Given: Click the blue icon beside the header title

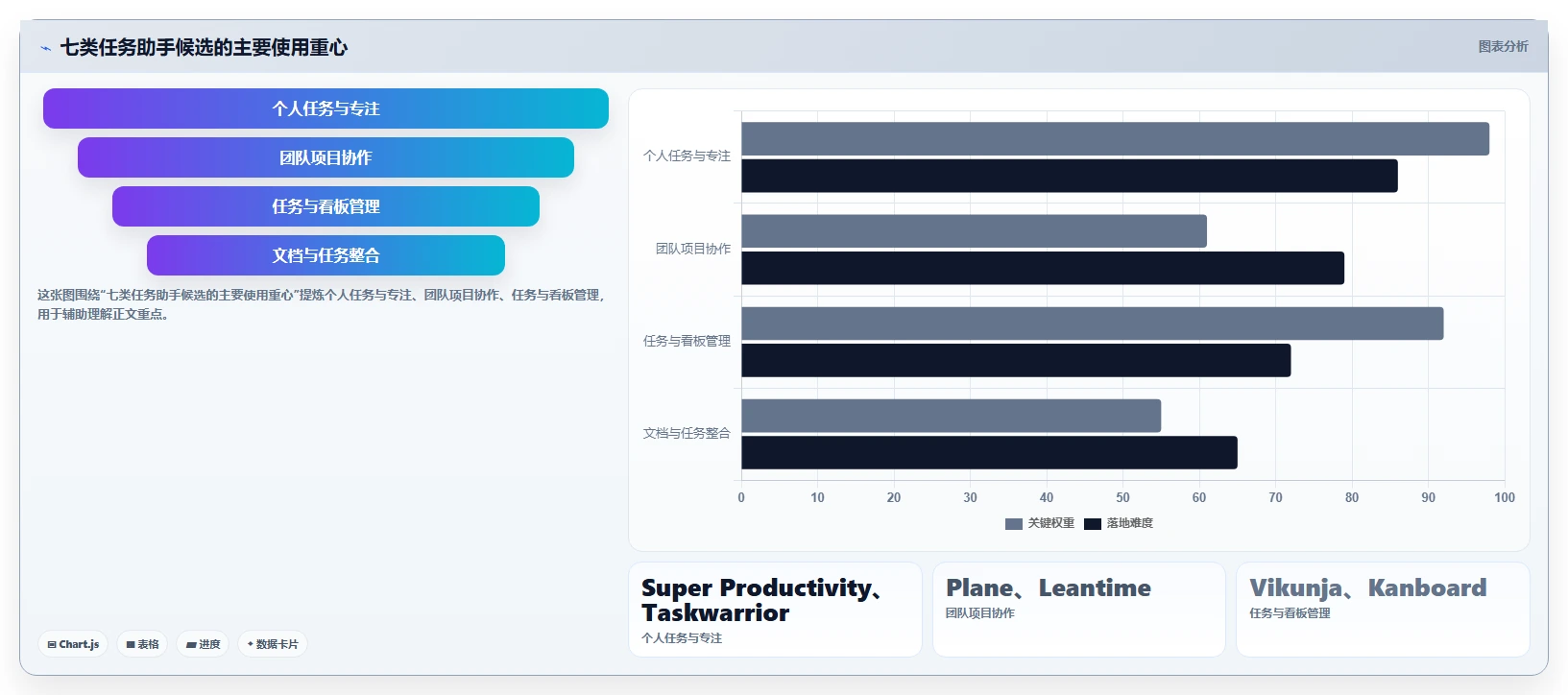Looking at the screenshot, I should pos(45,48).
